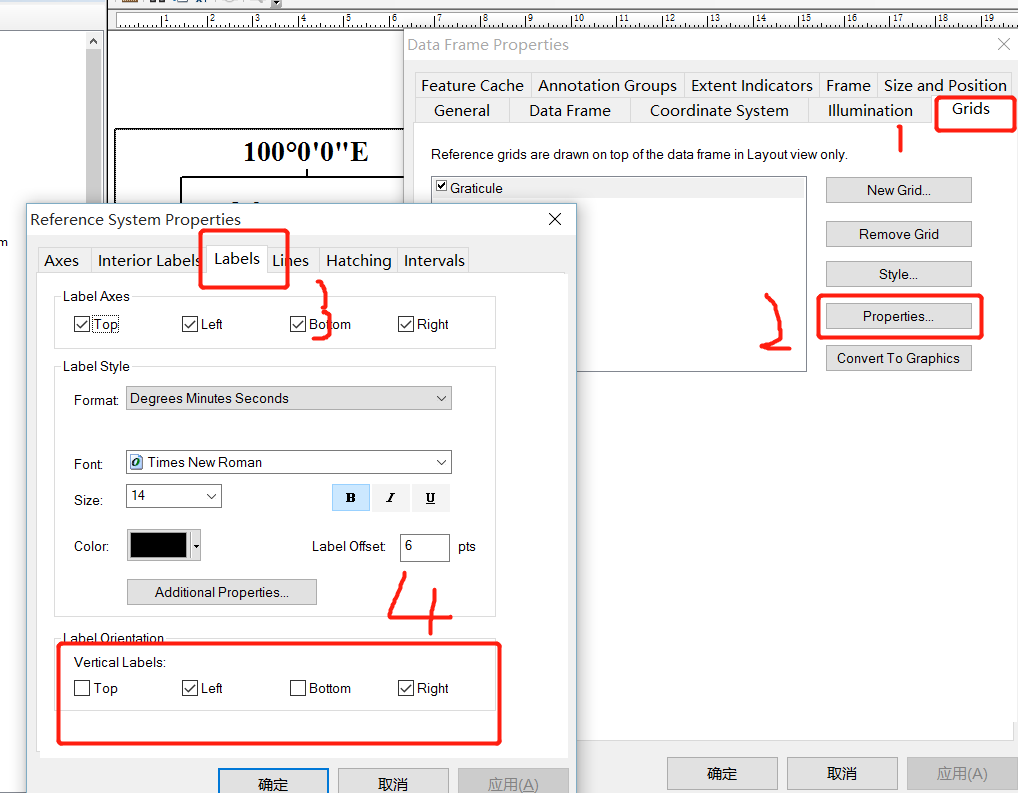Open the General tab
The height and width of the screenshot is (793, 1018).
pyautogui.click(x=462, y=111)
